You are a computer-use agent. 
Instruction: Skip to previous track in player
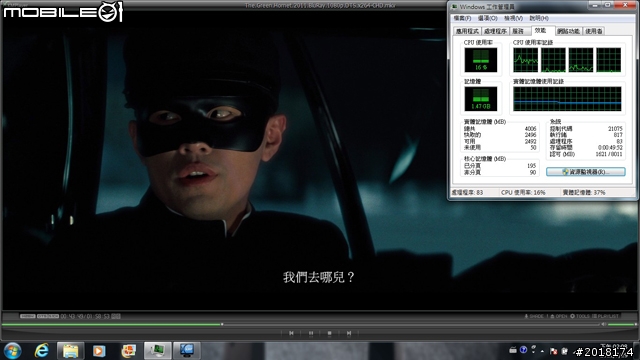pyautogui.click(x=291, y=333)
